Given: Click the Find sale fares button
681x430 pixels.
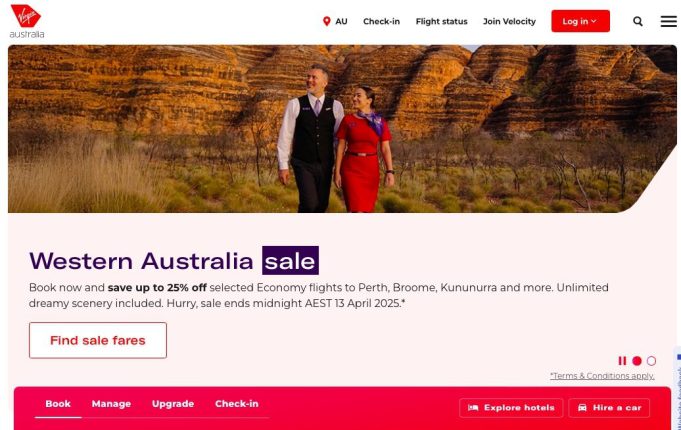Looking at the screenshot, I should pos(98,341).
